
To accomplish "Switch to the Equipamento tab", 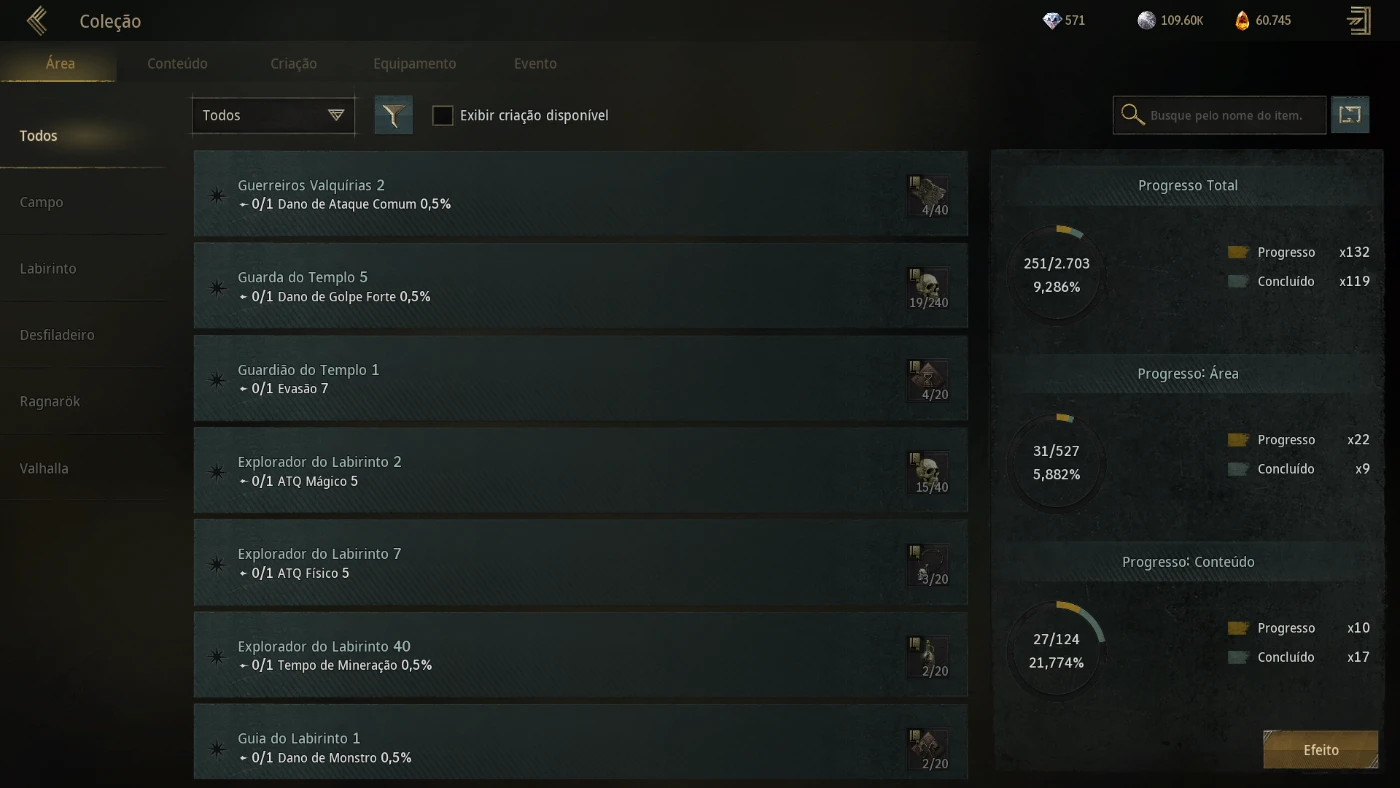I will pos(414,64).
